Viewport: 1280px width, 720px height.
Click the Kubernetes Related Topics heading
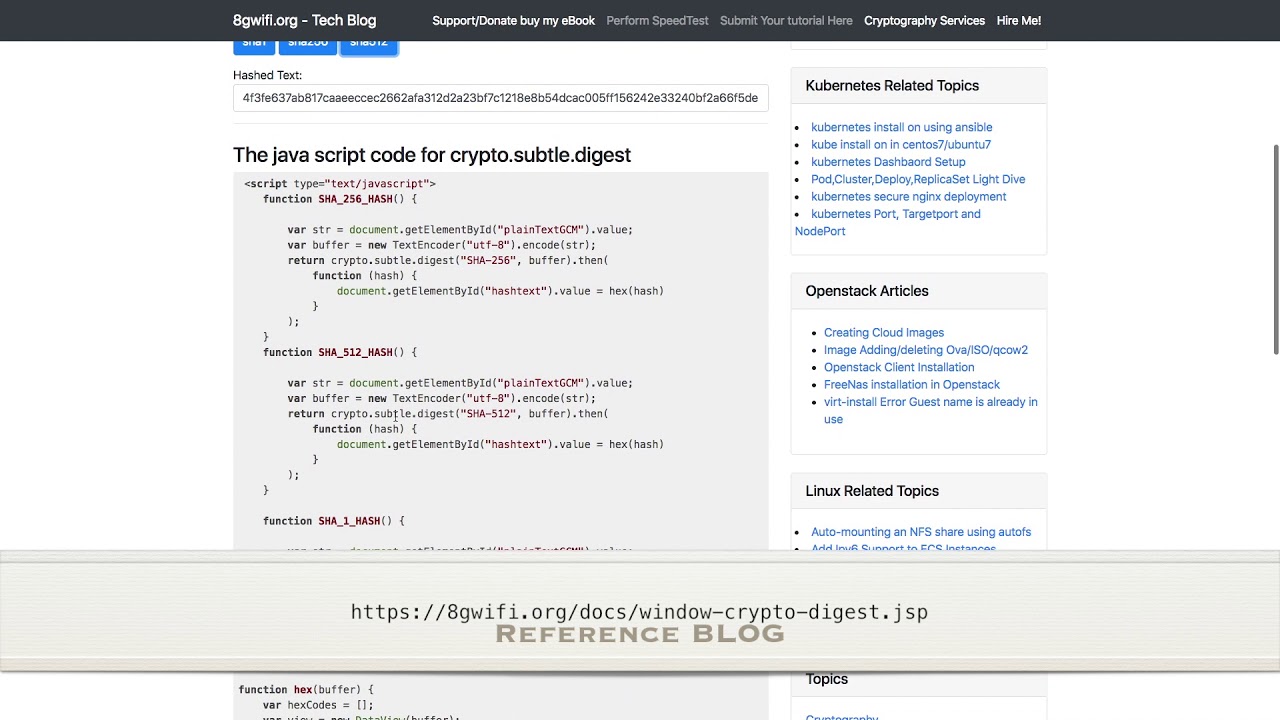892,86
